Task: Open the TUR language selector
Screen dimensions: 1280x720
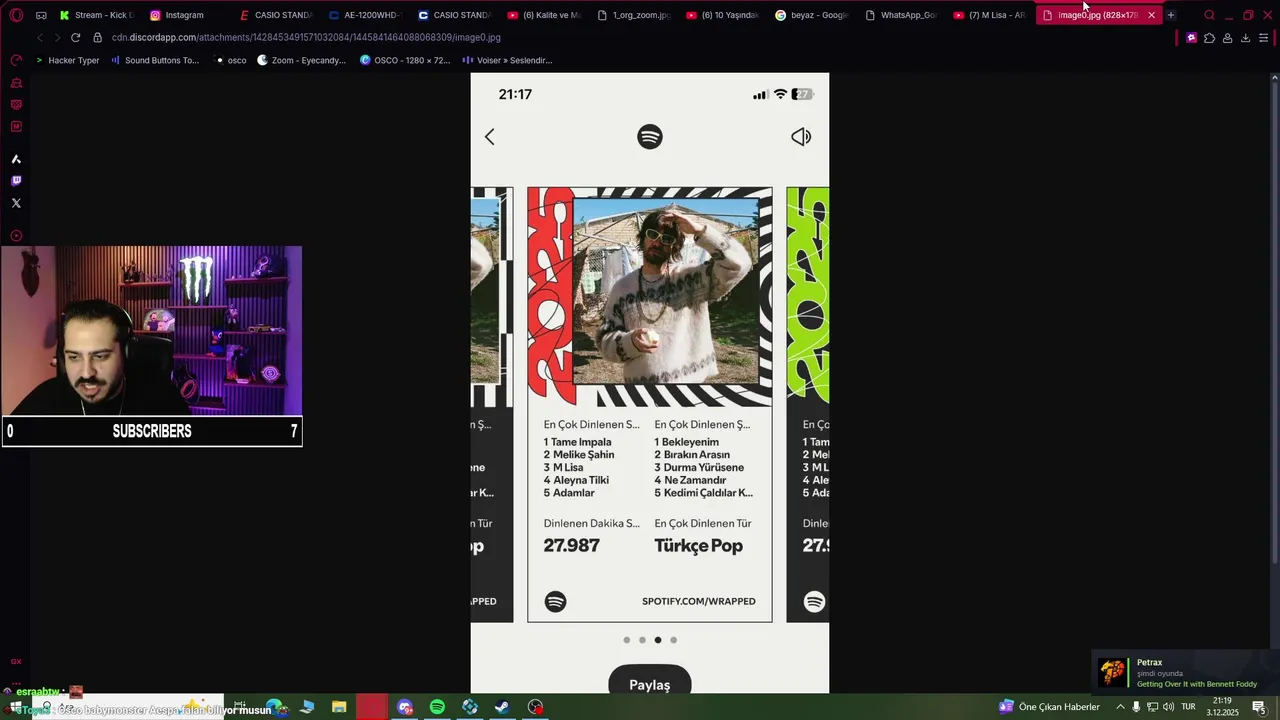Action: click(1188, 707)
